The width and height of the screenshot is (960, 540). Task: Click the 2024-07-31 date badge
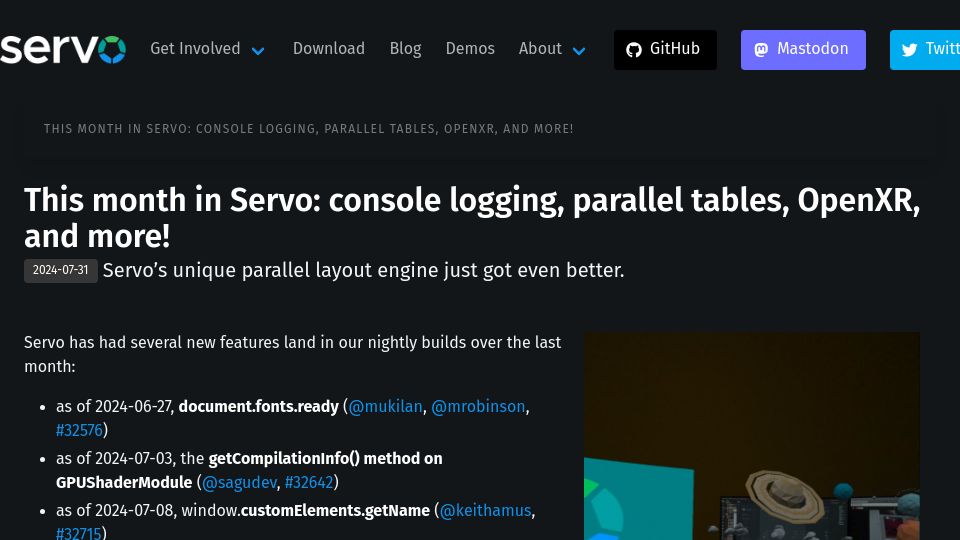point(61,271)
